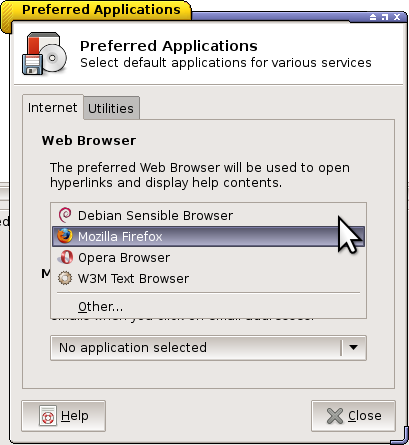Select W3M Text Browser entry
The image size is (409, 445).
[x=208, y=278]
